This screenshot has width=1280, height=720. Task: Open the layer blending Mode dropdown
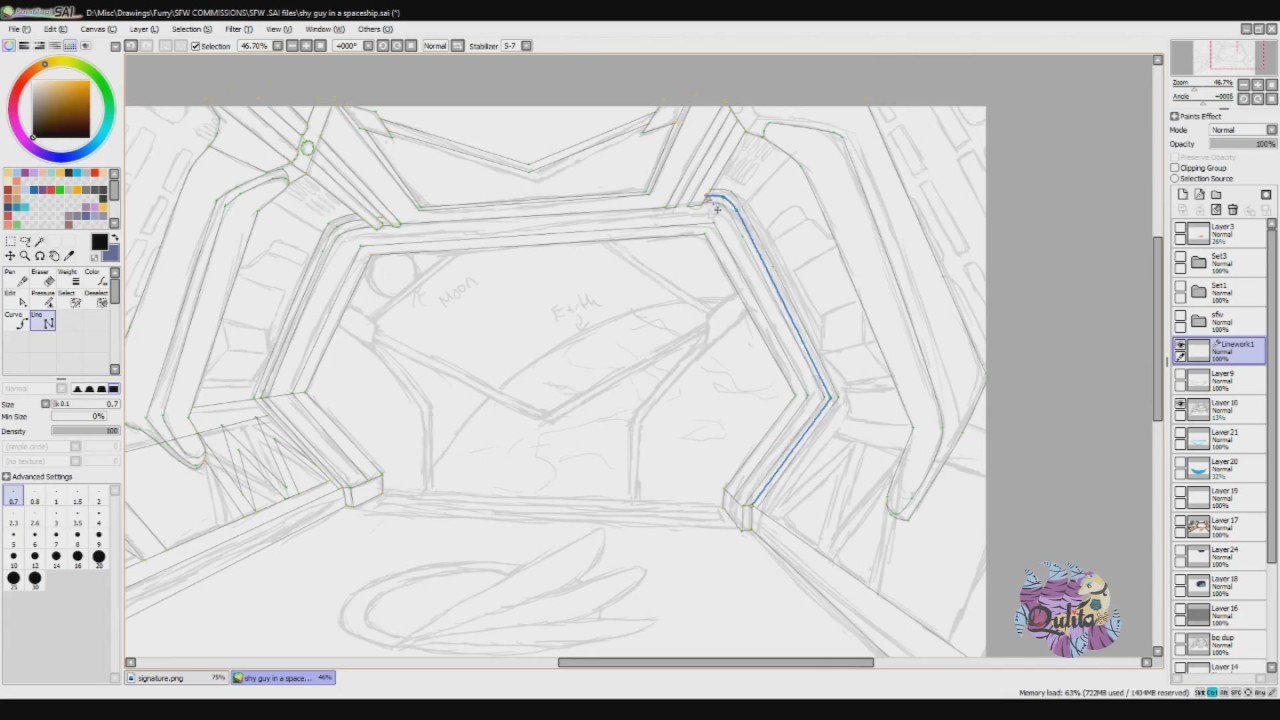[1243, 130]
